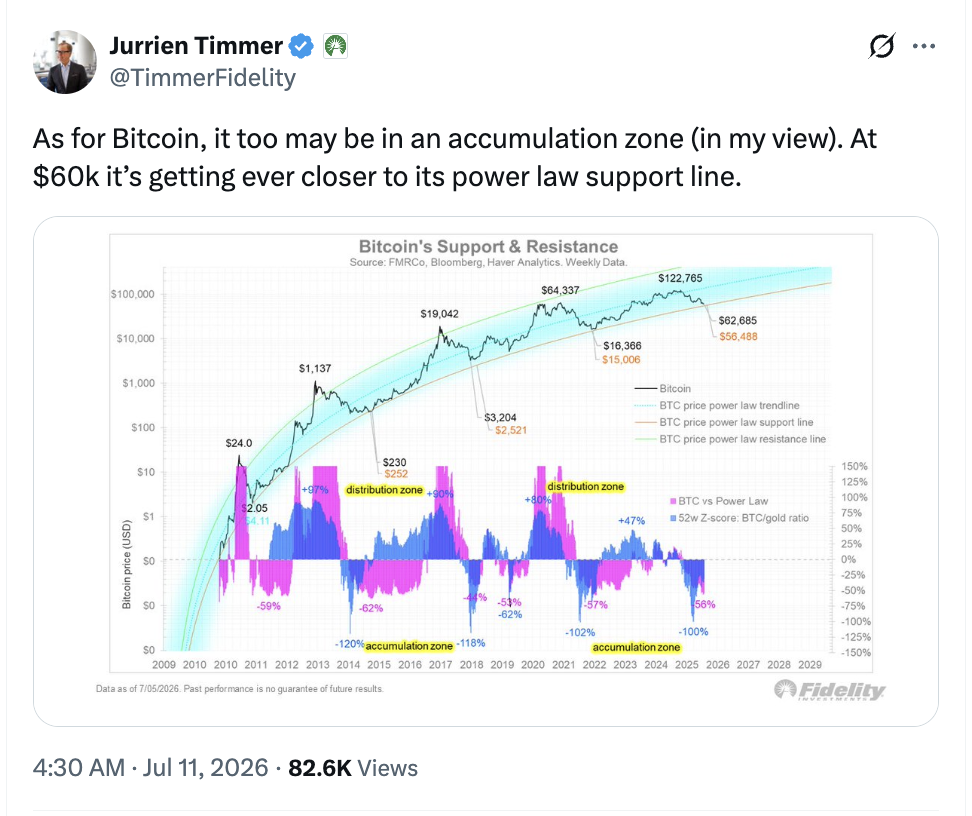
Task: Open the three-dot more options menu
Action: click(x=924, y=46)
